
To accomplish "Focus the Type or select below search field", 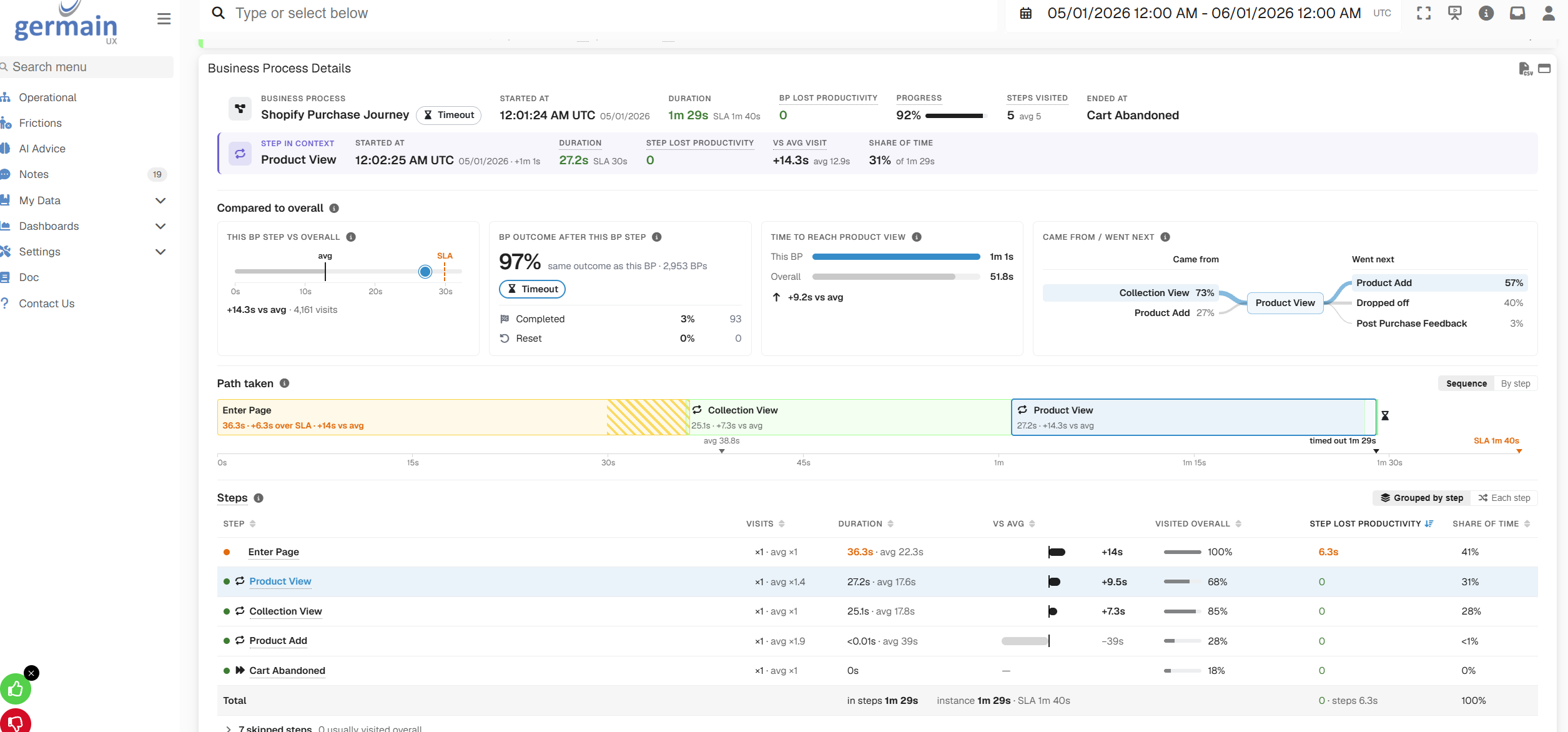I will (x=599, y=13).
